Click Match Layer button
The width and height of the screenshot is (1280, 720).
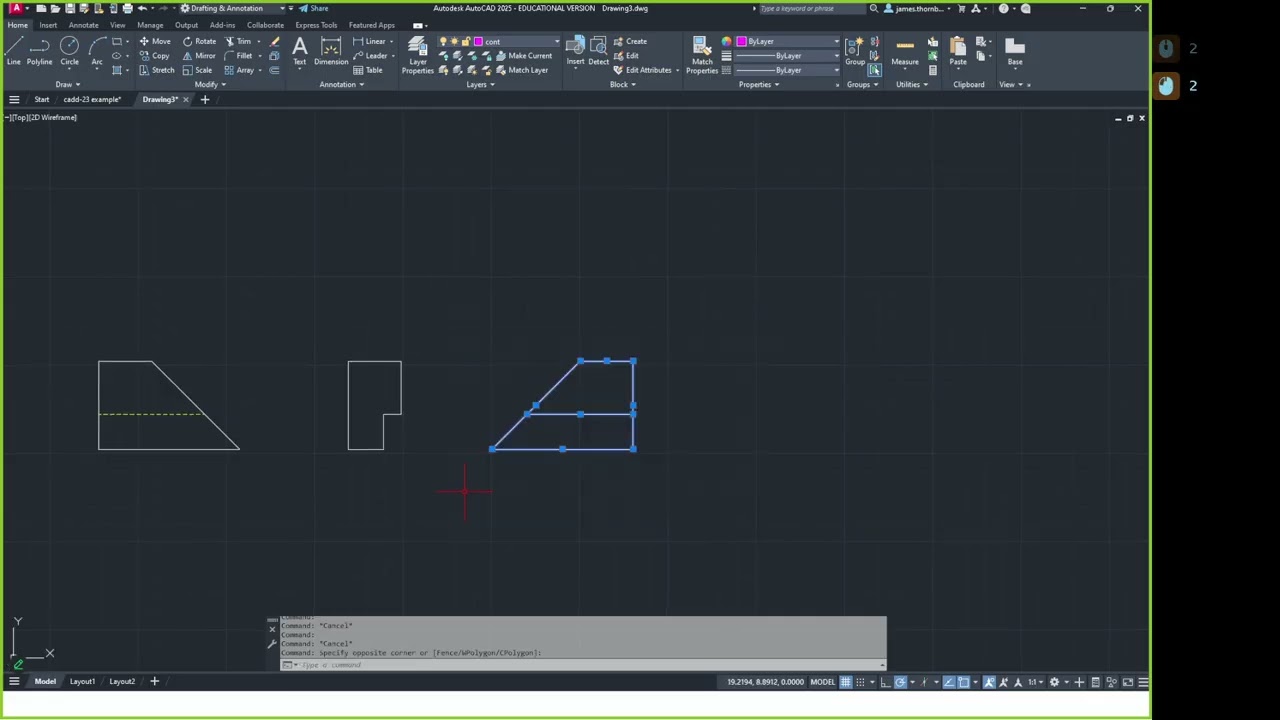point(522,70)
